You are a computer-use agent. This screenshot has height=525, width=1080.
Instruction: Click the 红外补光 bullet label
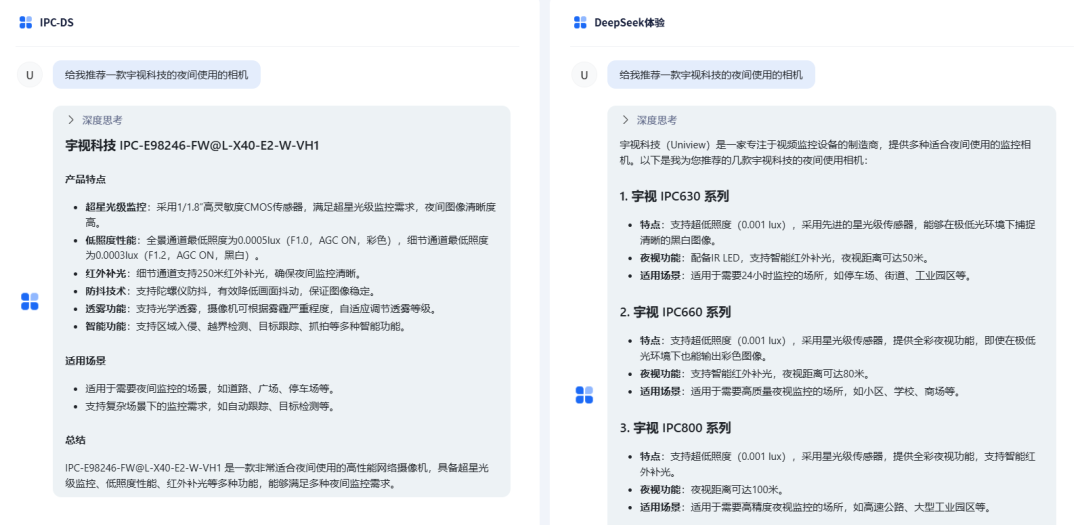pos(105,273)
